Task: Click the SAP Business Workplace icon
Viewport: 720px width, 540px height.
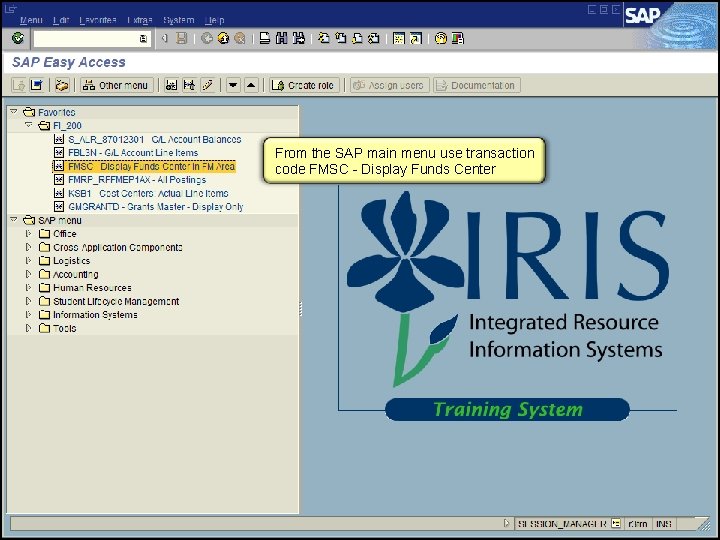Action: click(x=62, y=85)
